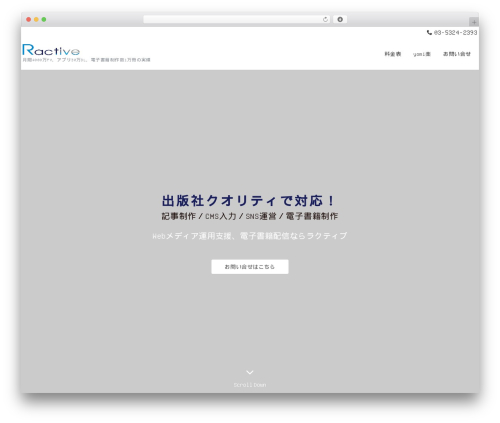Click the Scroll Down text label
Image resolution: width=500 pixels, height=423 pixels.
[x=250, y=385]
